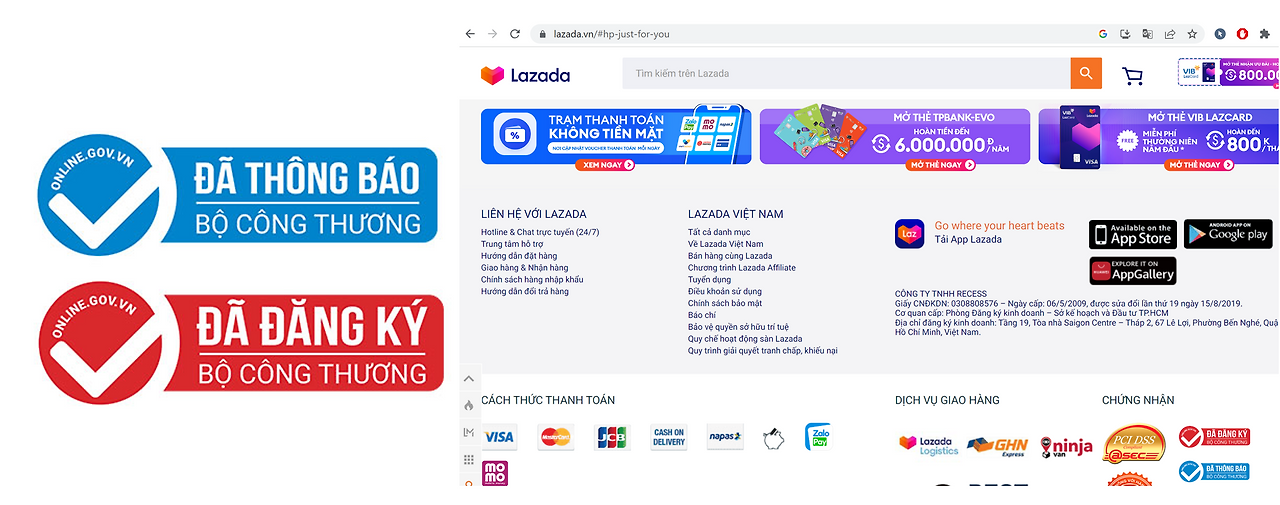Click Mở Thẻ Ngay on the VIB LazCard banner
1280x505 pixels.
[x=1200, y=165]
